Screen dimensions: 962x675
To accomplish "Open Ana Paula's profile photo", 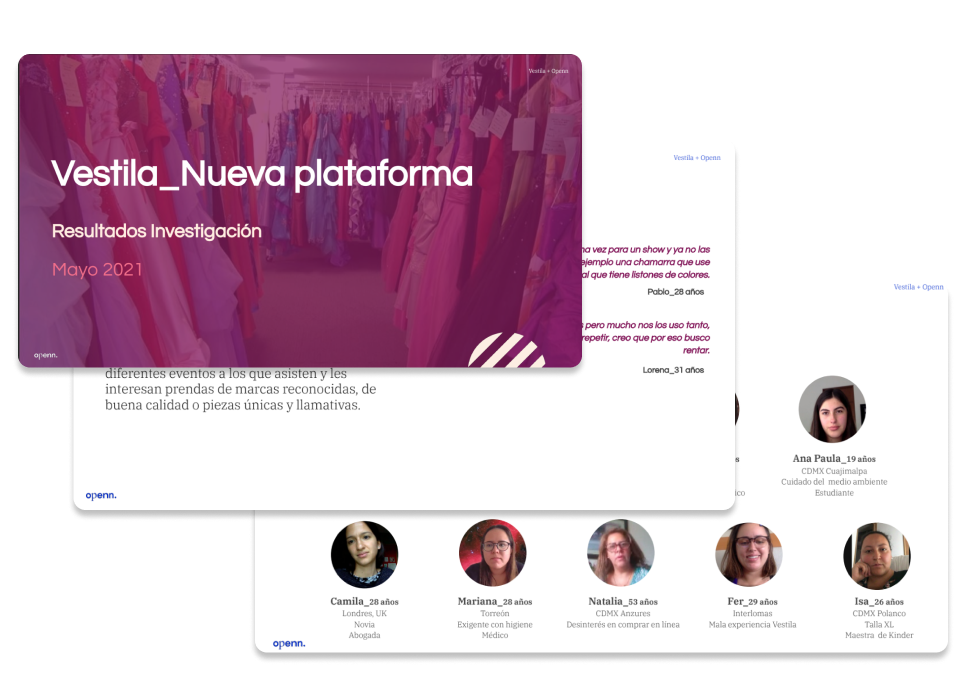I will (x=832, y=409).
